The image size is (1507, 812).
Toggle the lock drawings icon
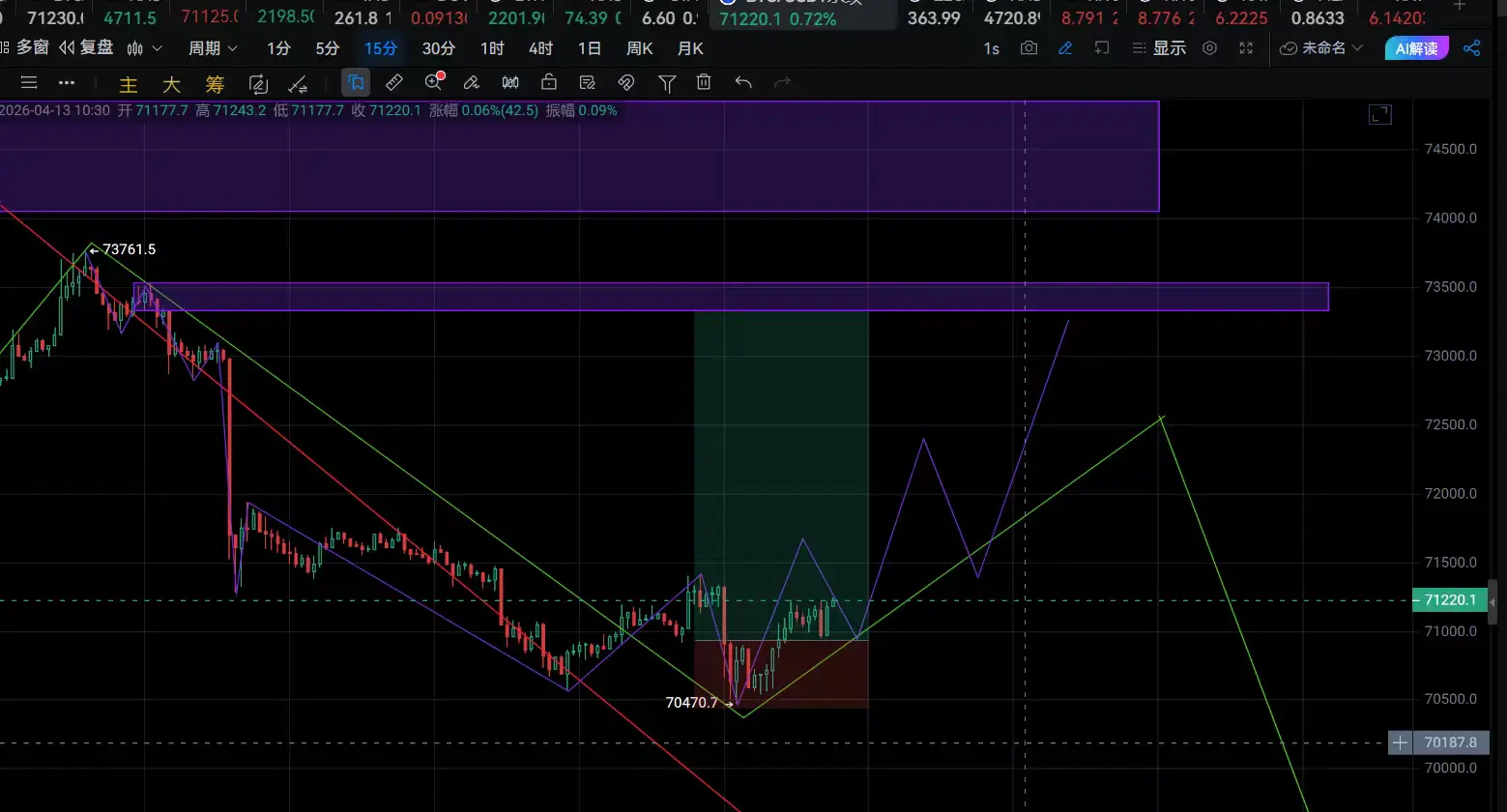click(549, 83)
